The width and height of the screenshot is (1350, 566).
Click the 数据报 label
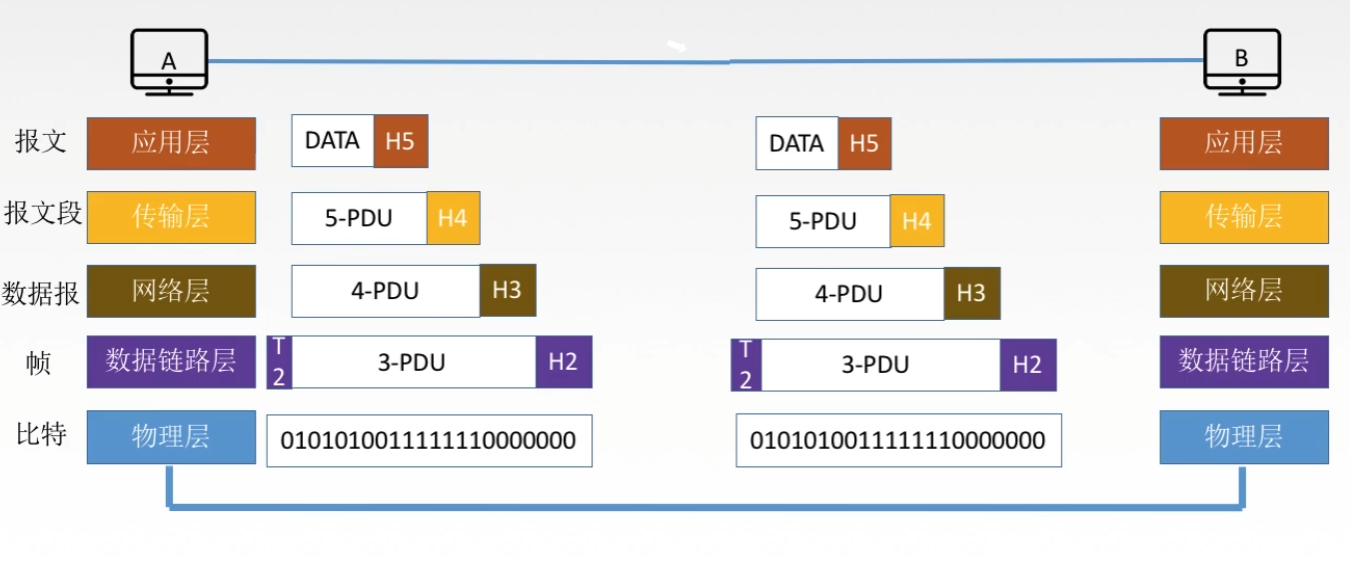[41, 292]
